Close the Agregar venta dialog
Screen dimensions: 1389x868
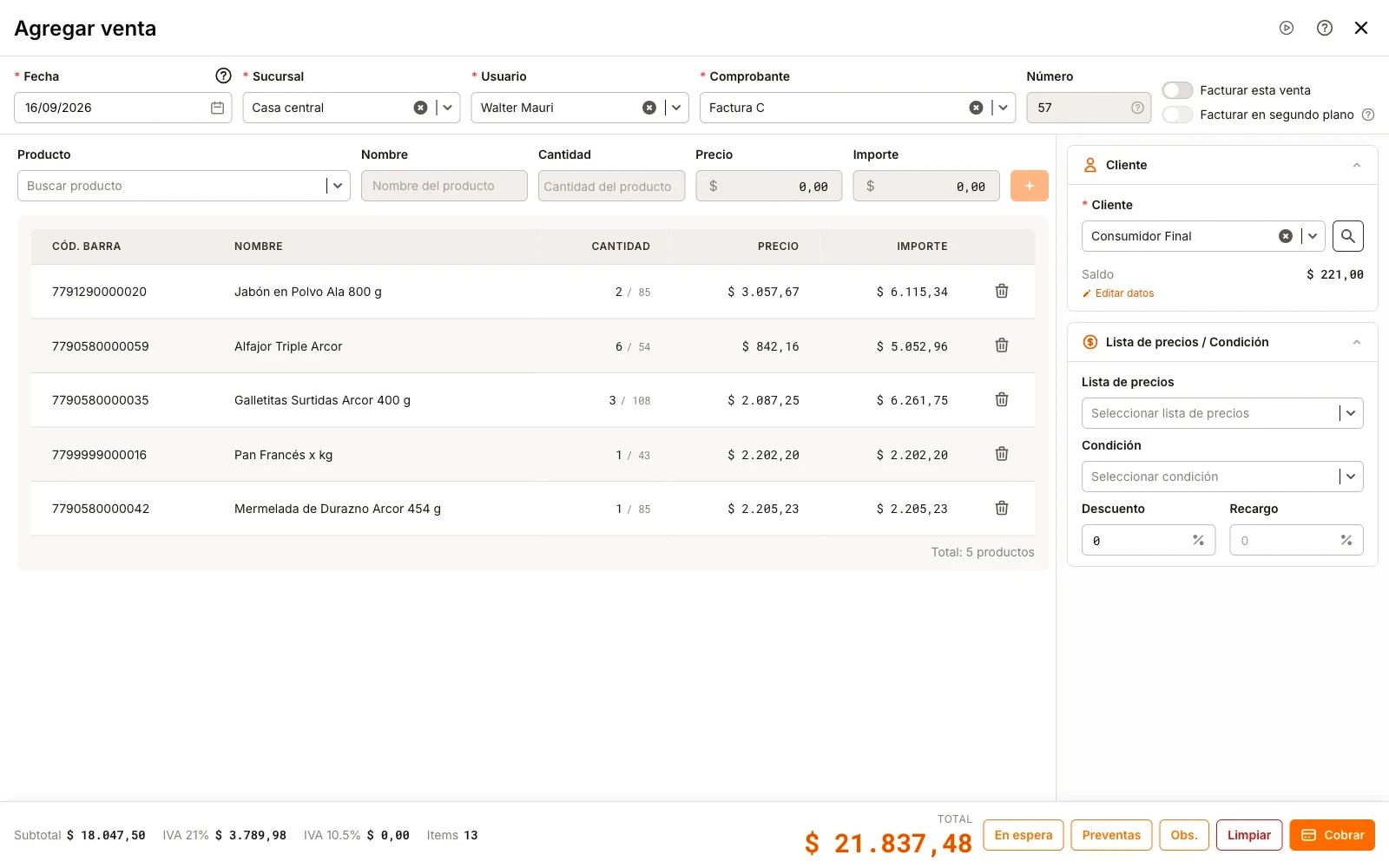point(1361,28)
